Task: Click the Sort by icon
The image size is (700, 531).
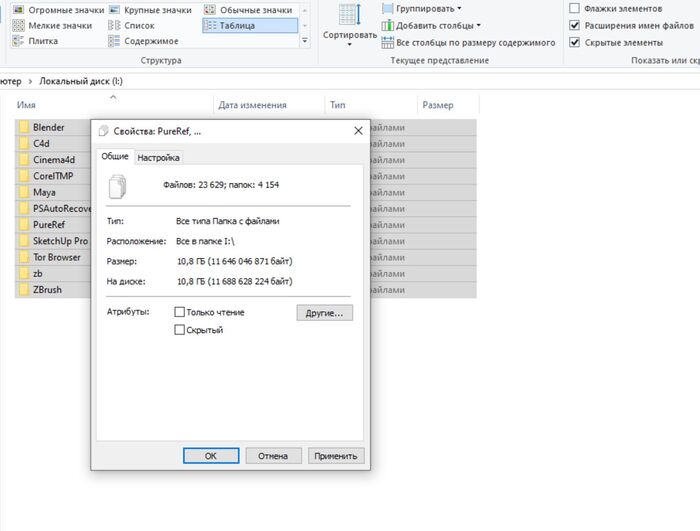Action: coord(349,16)
